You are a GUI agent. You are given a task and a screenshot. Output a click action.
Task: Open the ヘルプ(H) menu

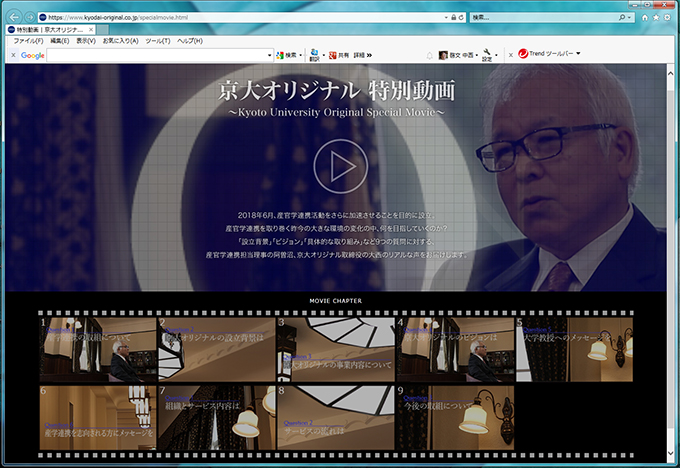point(190,41)
